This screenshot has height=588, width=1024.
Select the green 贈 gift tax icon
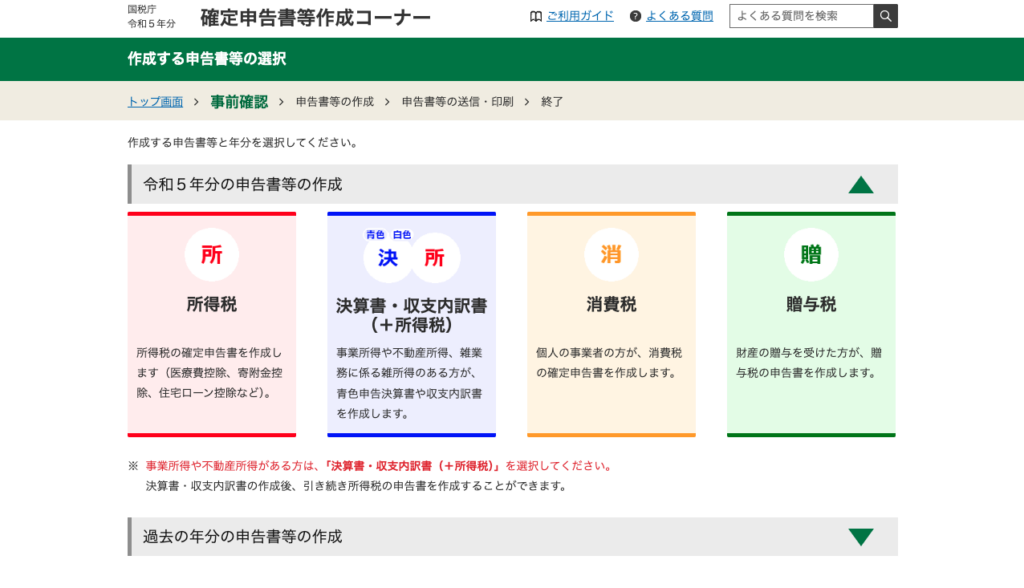811,254
